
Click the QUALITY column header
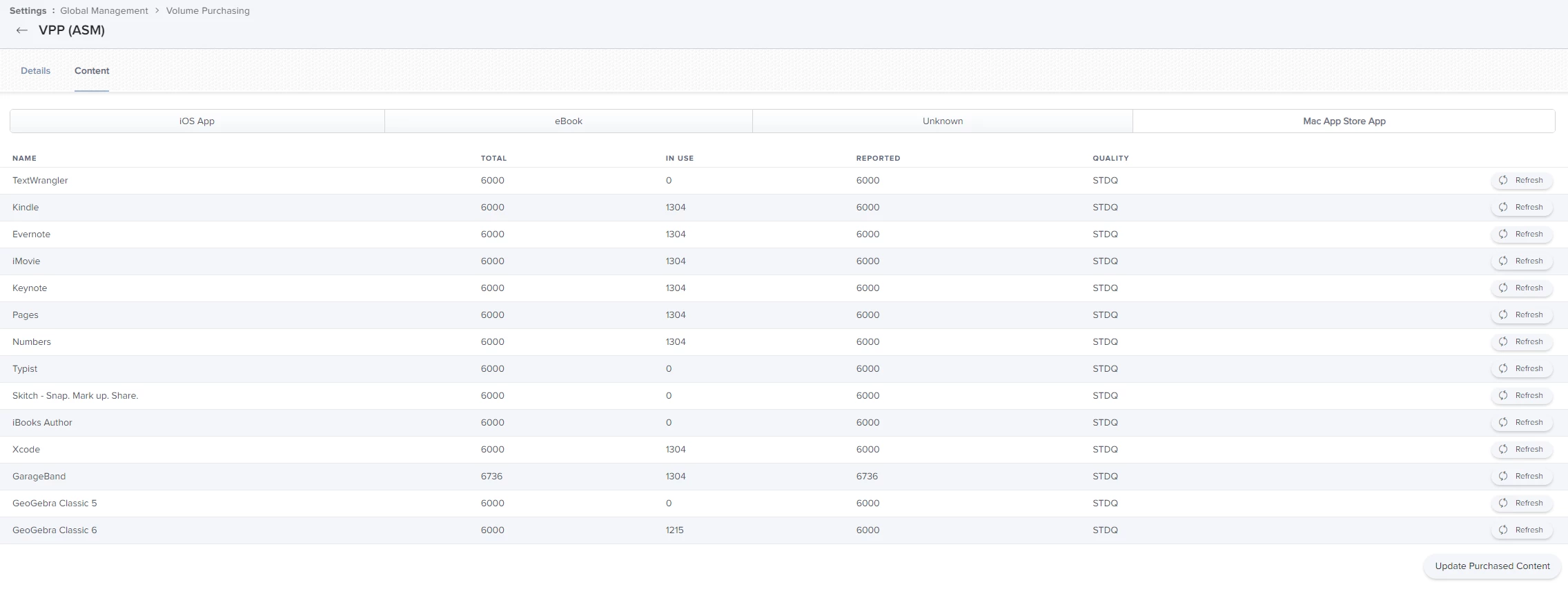pyautogui.click(x=1110, y=158)
